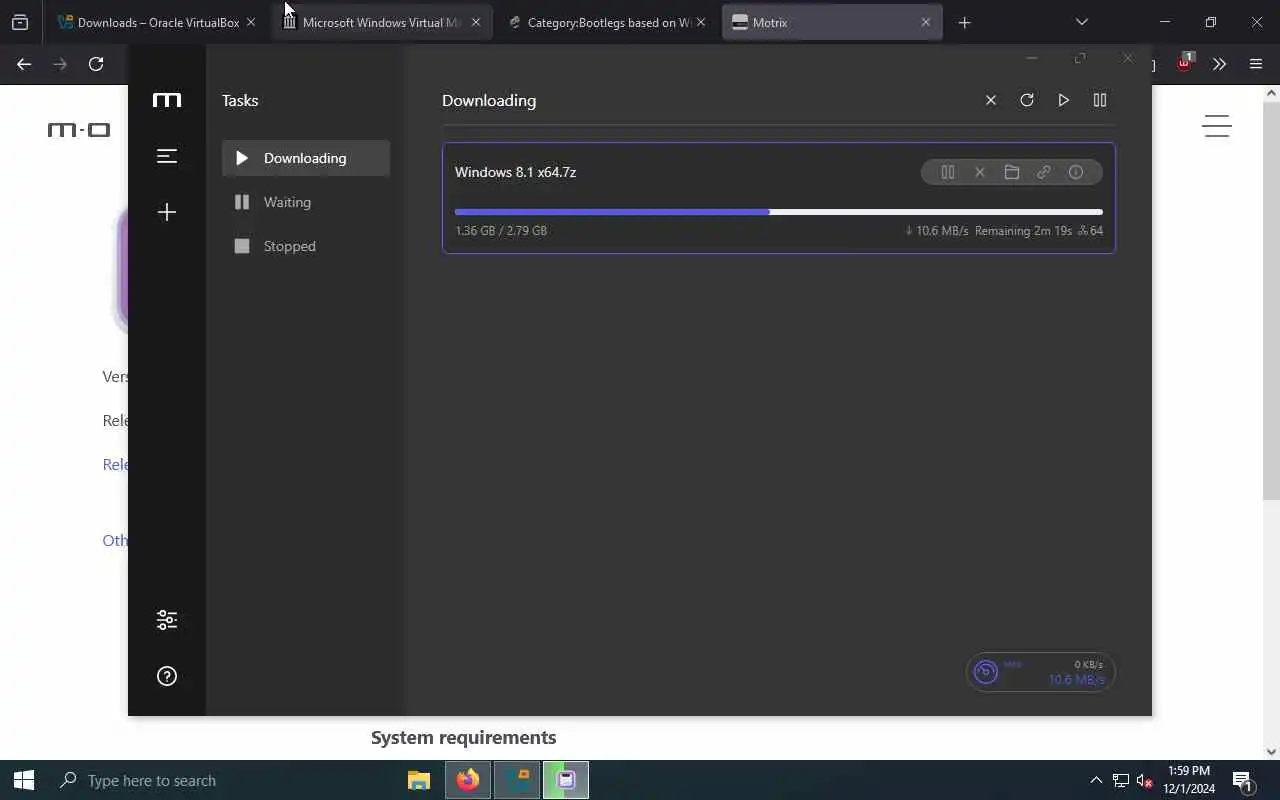Click the 1.36 GB / 2.79 GB size text

click(x=501, y=230)
